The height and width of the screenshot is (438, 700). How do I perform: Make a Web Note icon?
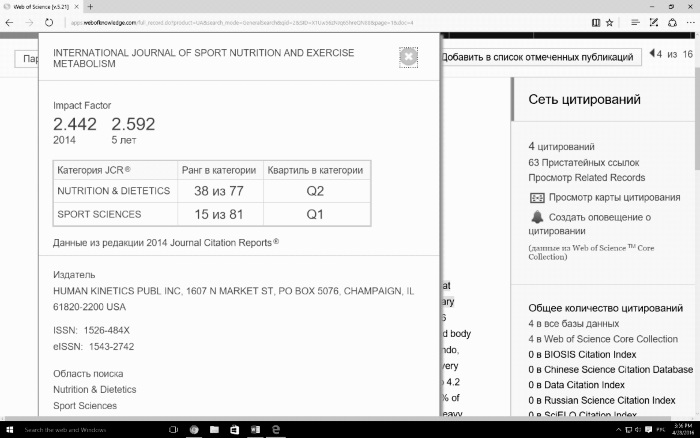point(654,22)
